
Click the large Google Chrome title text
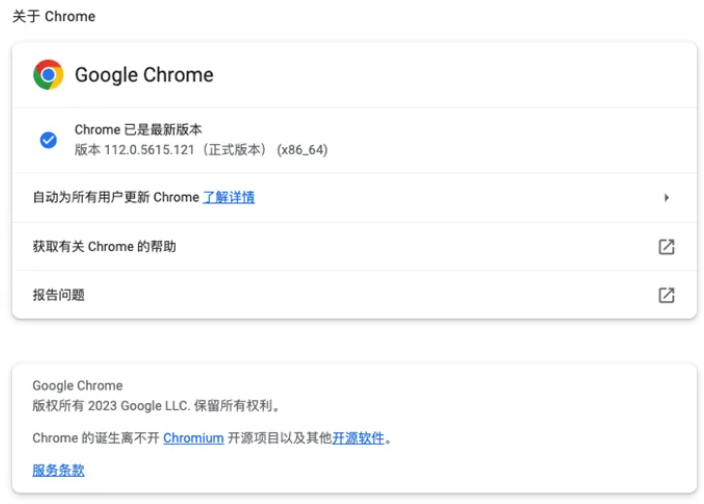(x=144, y=75)
